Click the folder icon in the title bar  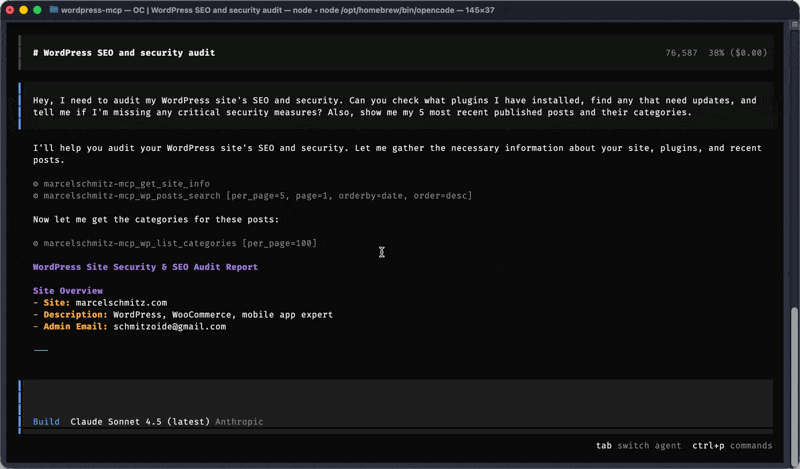[x=53, y=9]
